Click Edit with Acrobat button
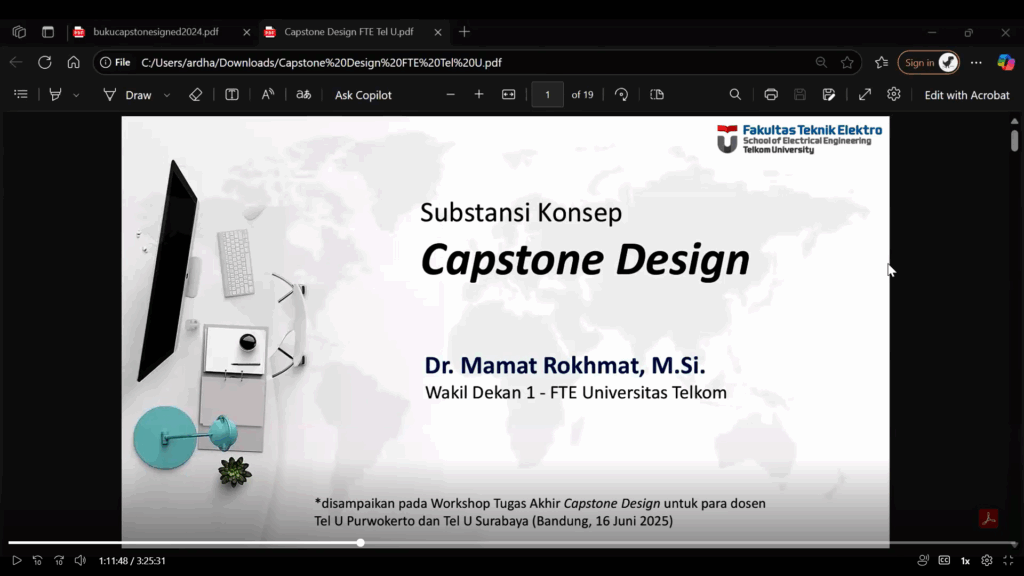Viewport: 1024px width, 576px height. (x=966, y=95)
